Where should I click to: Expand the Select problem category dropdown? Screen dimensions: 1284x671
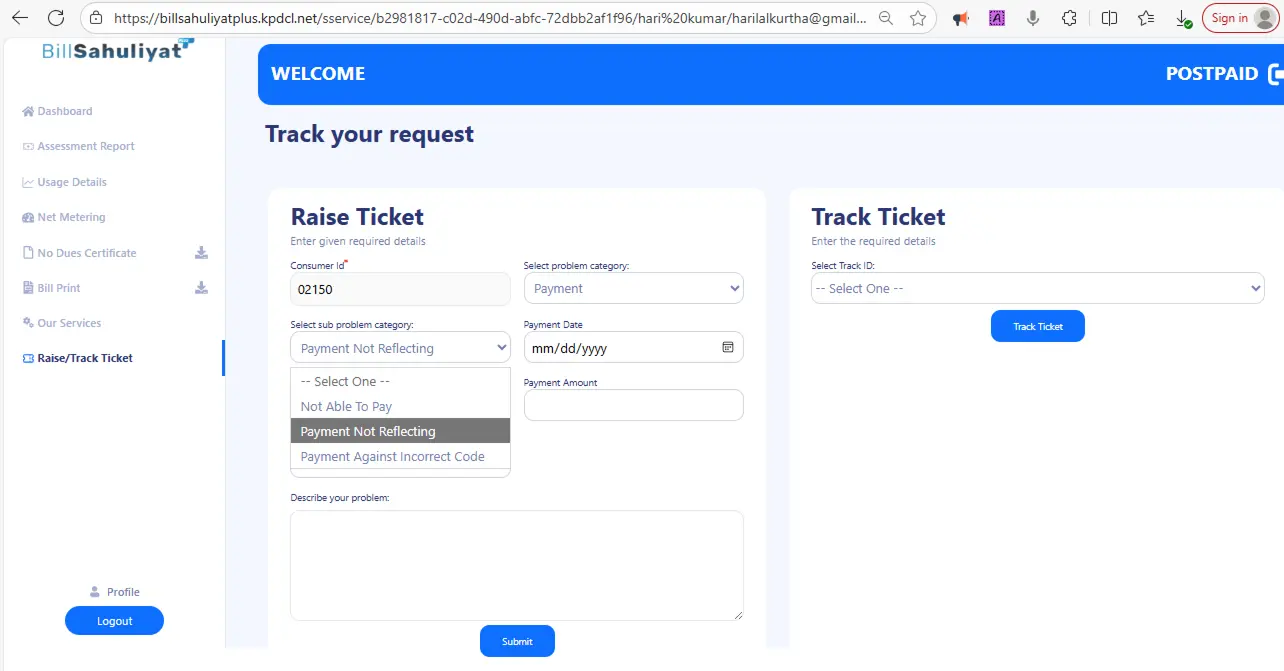point(633,289)
